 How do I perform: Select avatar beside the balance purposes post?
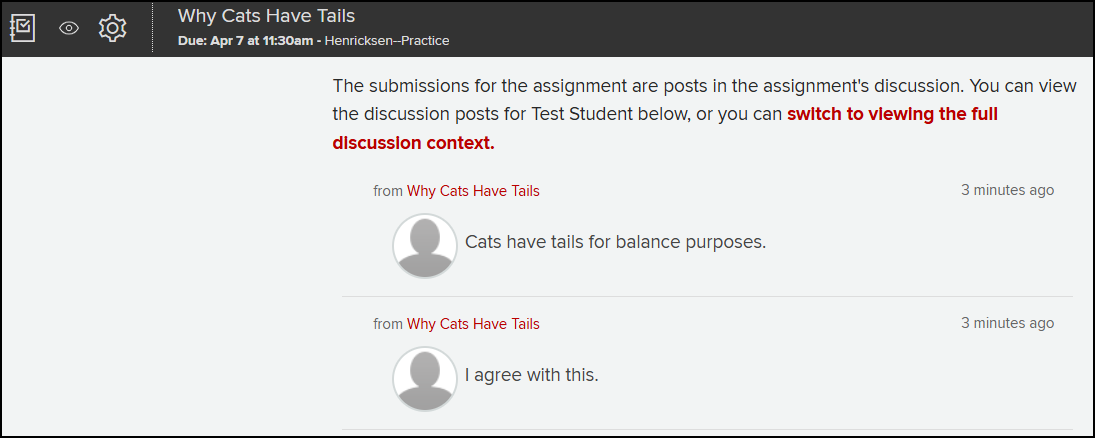(x=425, y=246)
